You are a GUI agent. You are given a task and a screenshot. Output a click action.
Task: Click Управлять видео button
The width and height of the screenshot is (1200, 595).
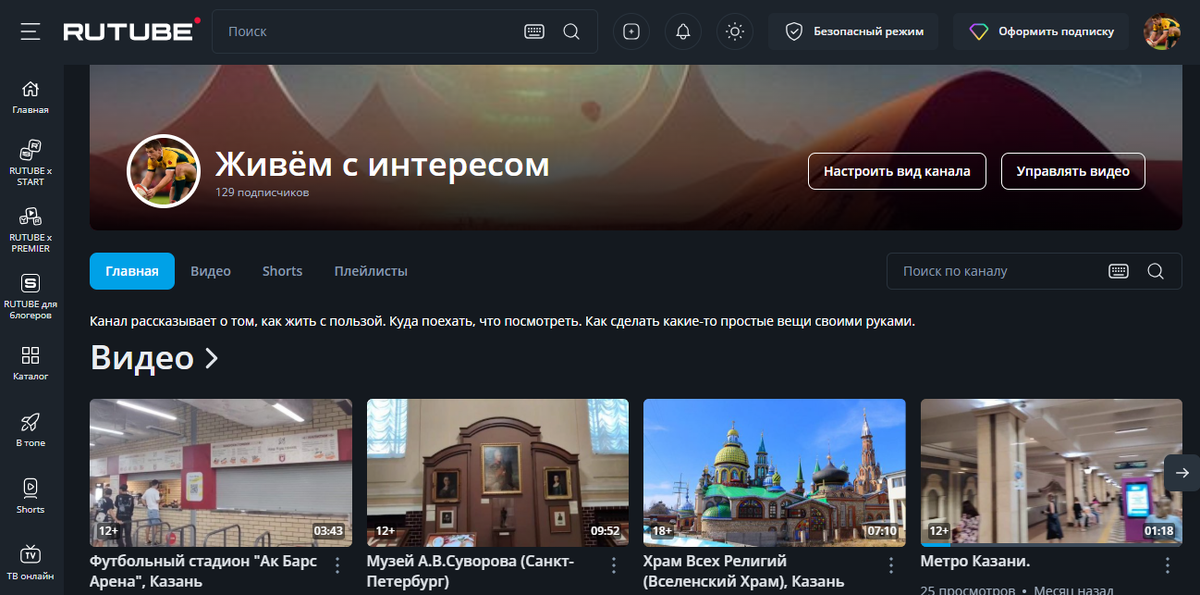(1073, 171)
